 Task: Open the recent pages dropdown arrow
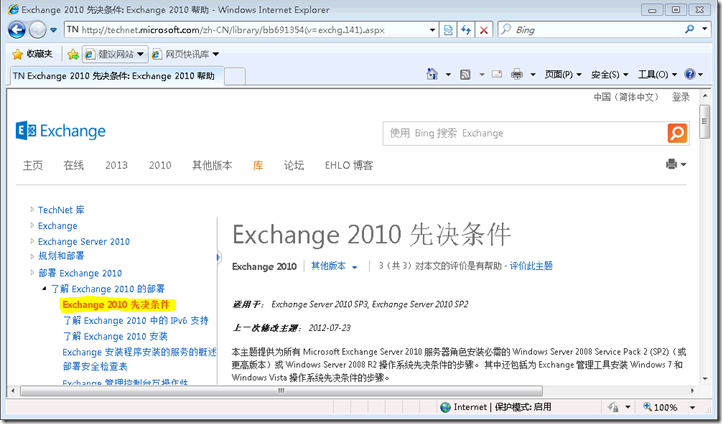(x=53, y=30)
